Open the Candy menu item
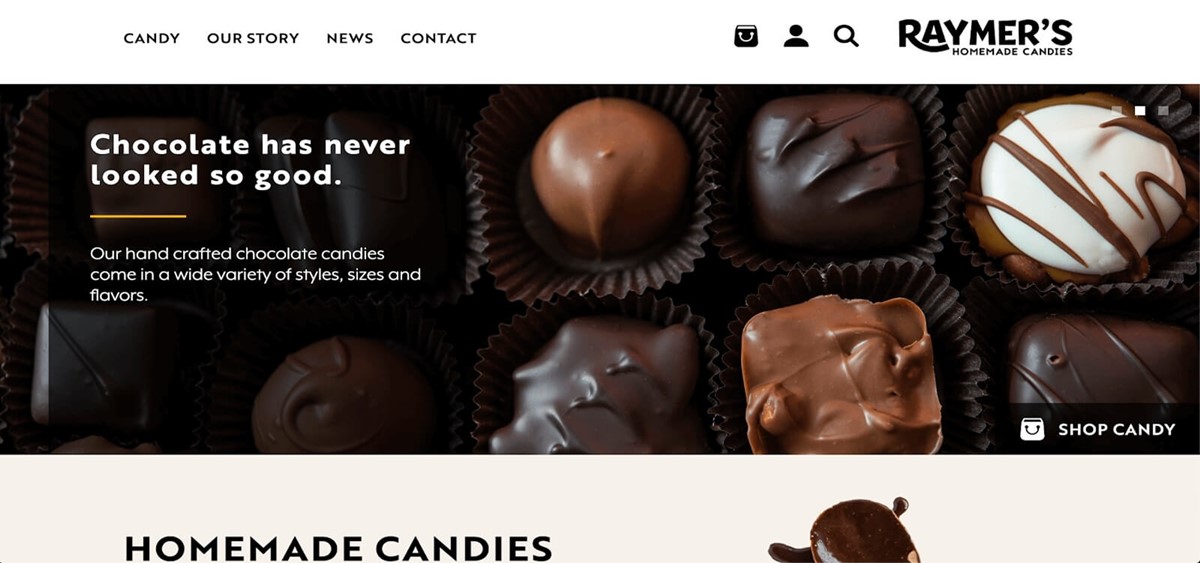The width and height of the screenshot is (1200, 563). (x=152, y=38)
